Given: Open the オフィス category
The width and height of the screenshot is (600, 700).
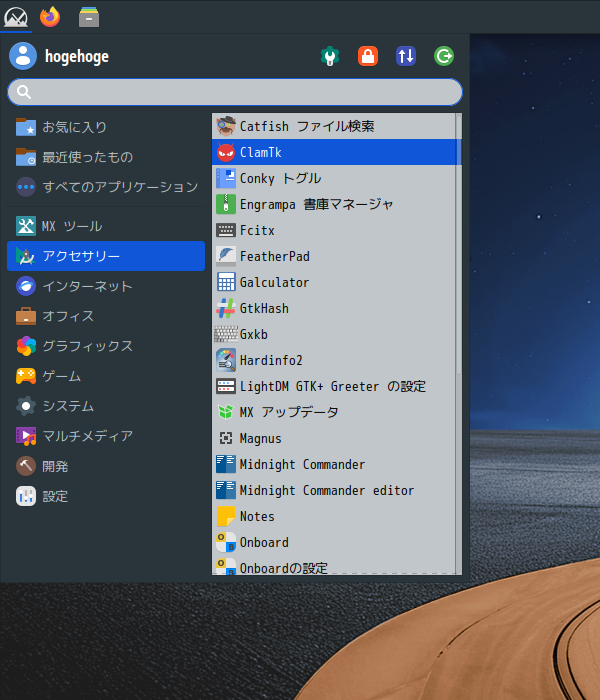Looking at the screenshot, I should point(106,316).
